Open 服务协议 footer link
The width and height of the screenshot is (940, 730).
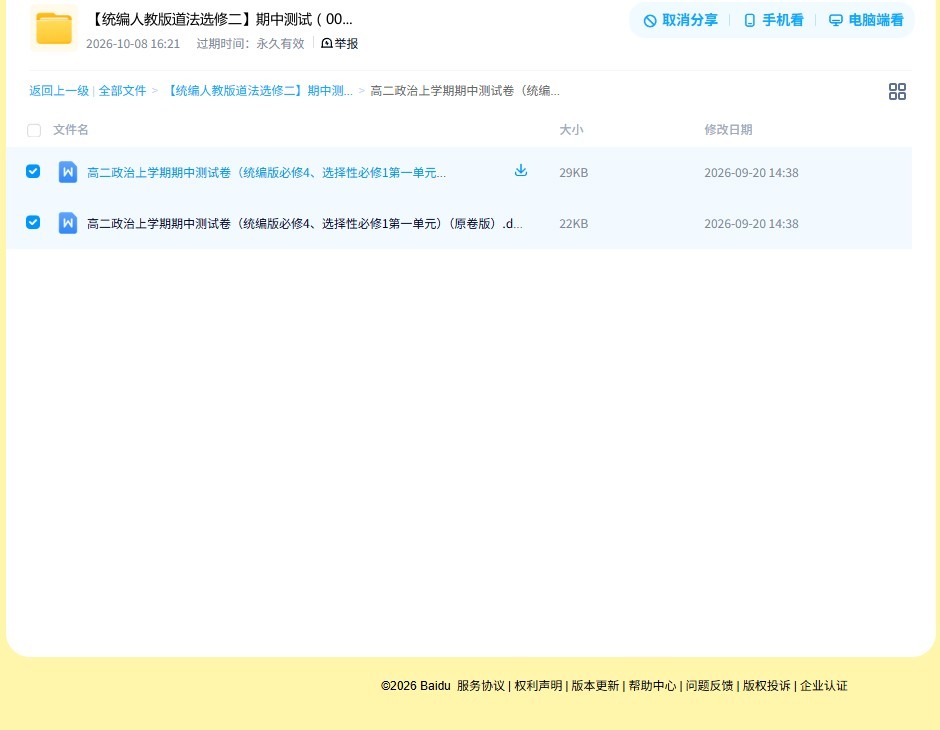click(481, 686)
